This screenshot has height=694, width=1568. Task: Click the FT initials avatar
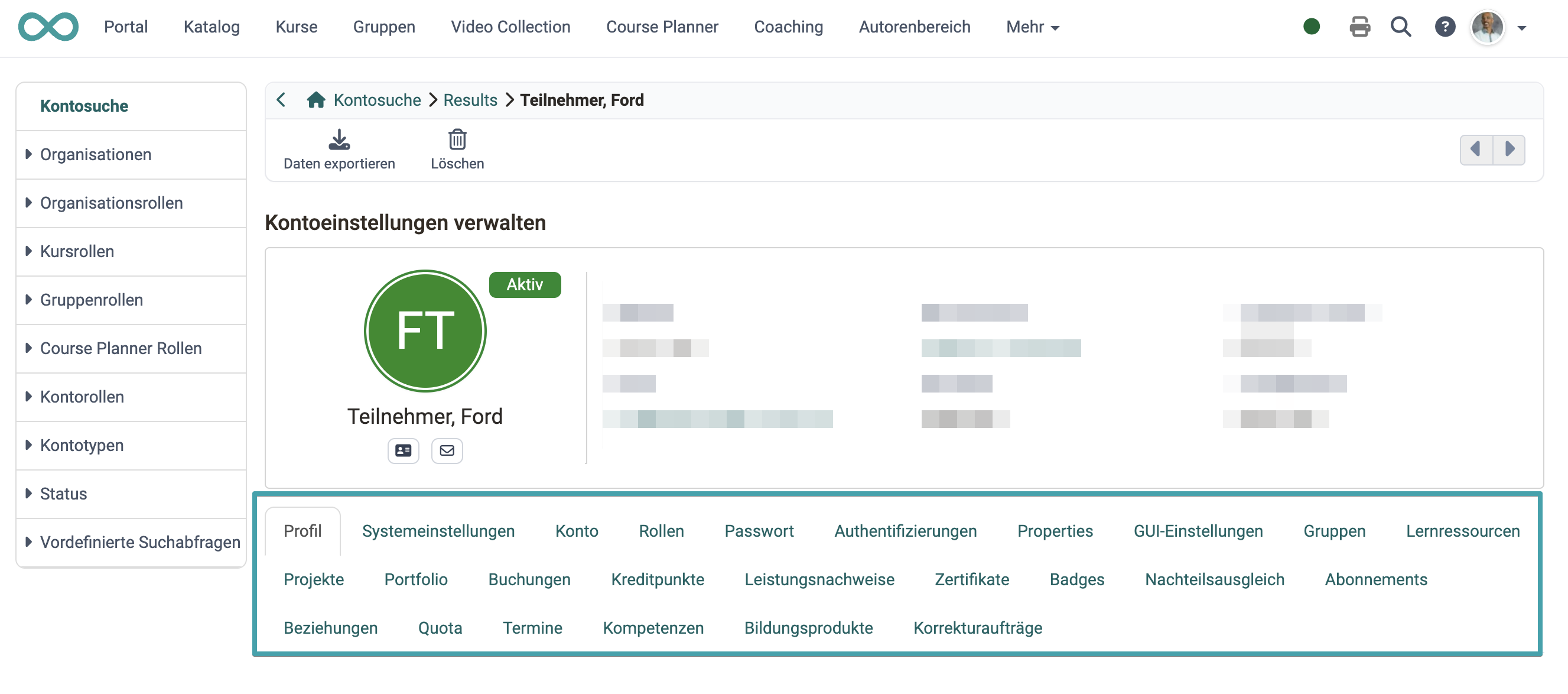tap(425, 331)
